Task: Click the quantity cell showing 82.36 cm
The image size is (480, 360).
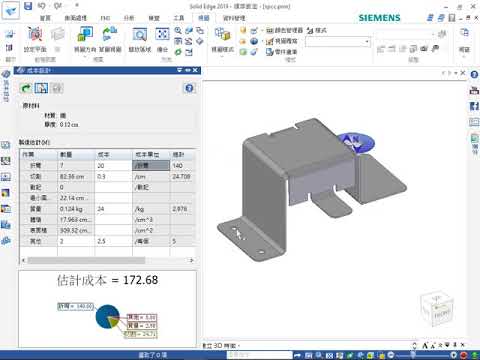Action: click(76, 176)
